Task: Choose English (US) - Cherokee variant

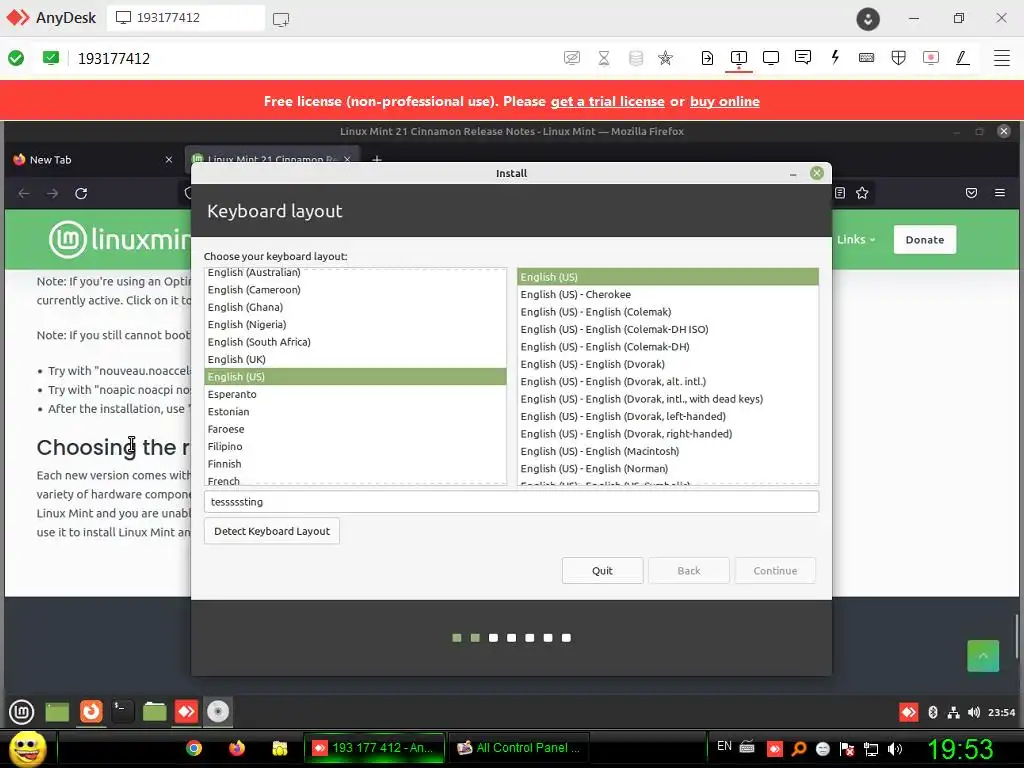Action: point(667,295)
